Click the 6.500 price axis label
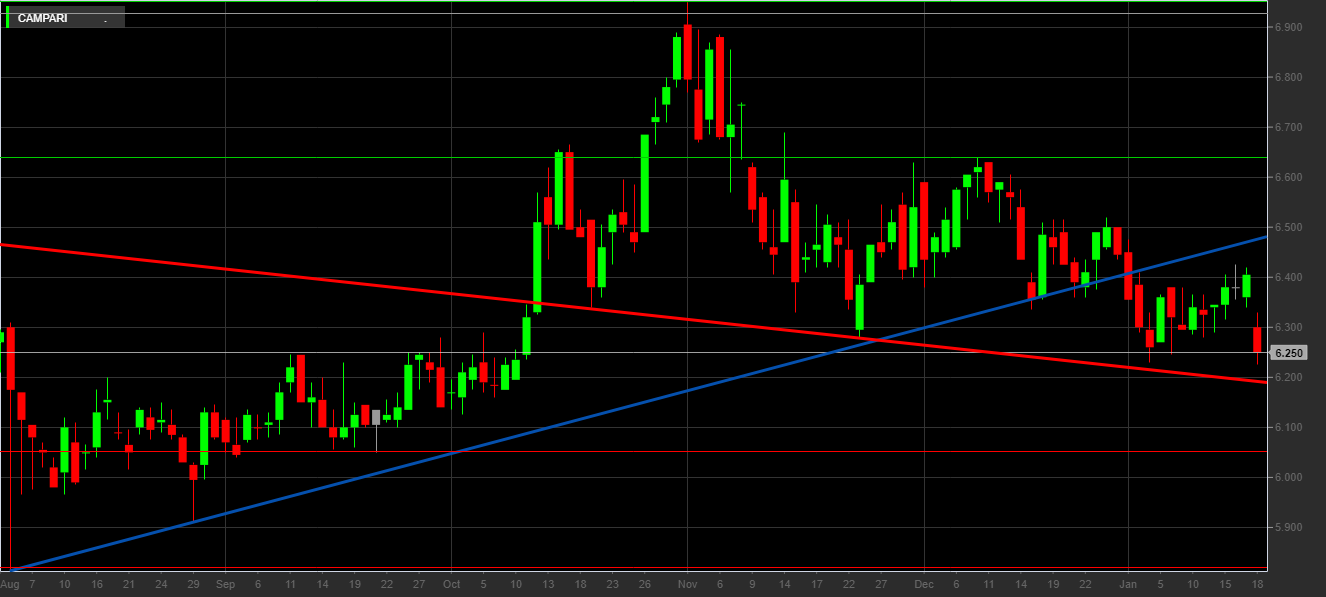 pyautogui.click(x=1288, y=228)
